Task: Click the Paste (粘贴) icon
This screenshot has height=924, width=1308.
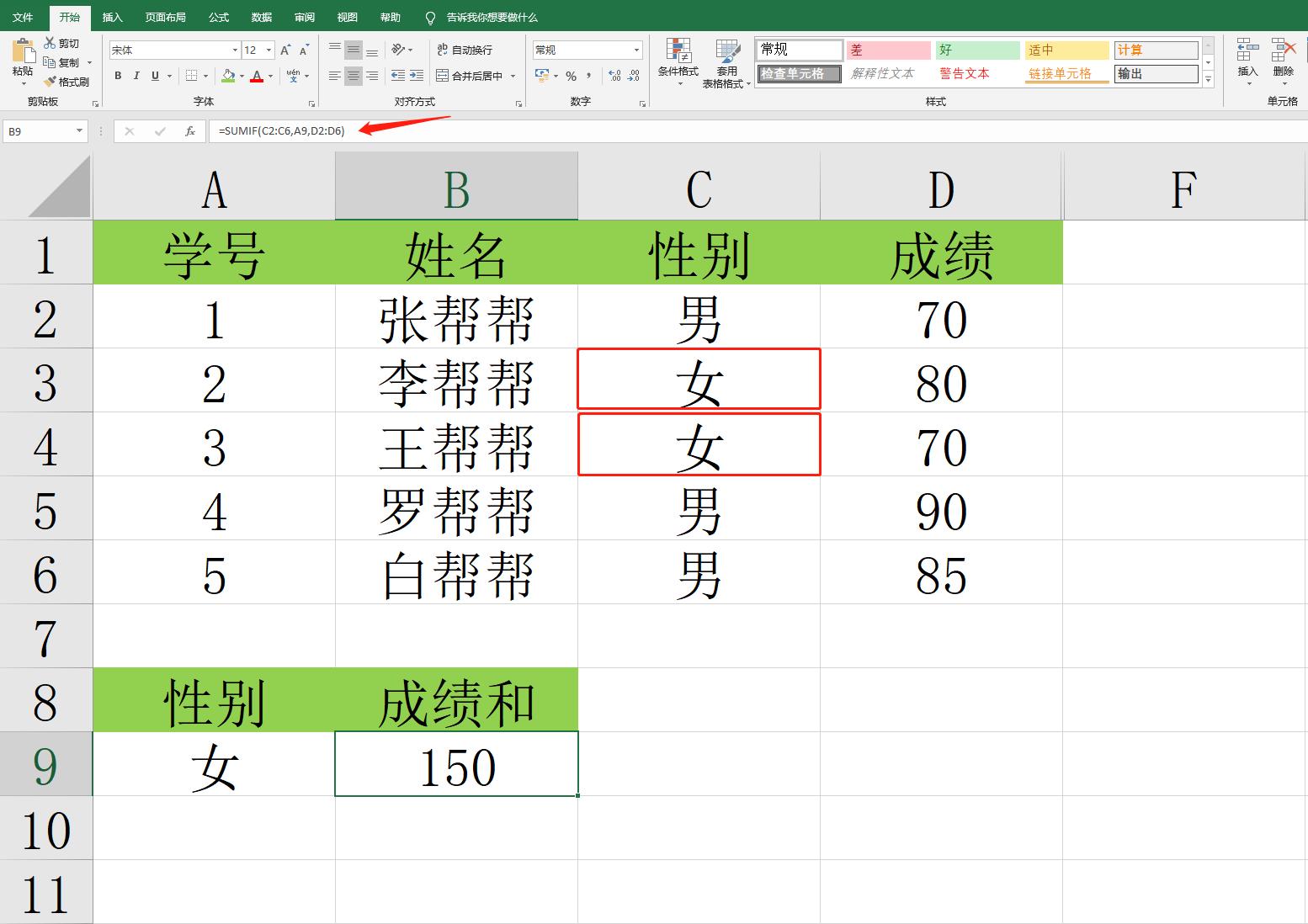Action: [23, 50]
